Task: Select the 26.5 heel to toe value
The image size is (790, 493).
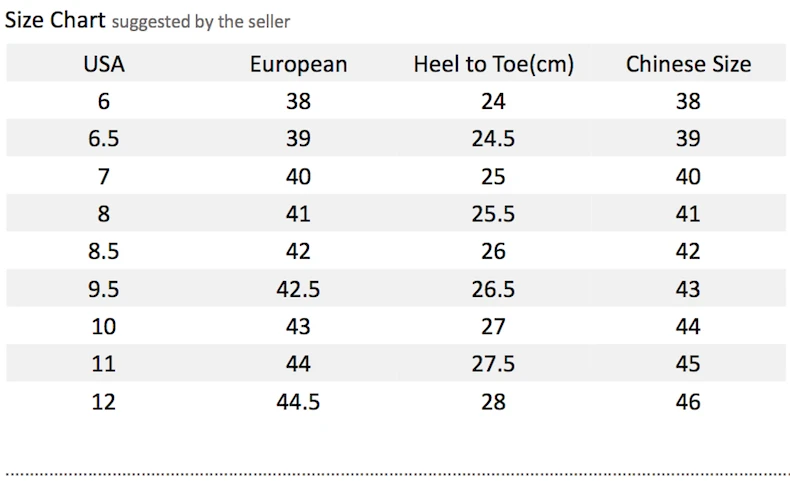Action: tap(493, 289)
